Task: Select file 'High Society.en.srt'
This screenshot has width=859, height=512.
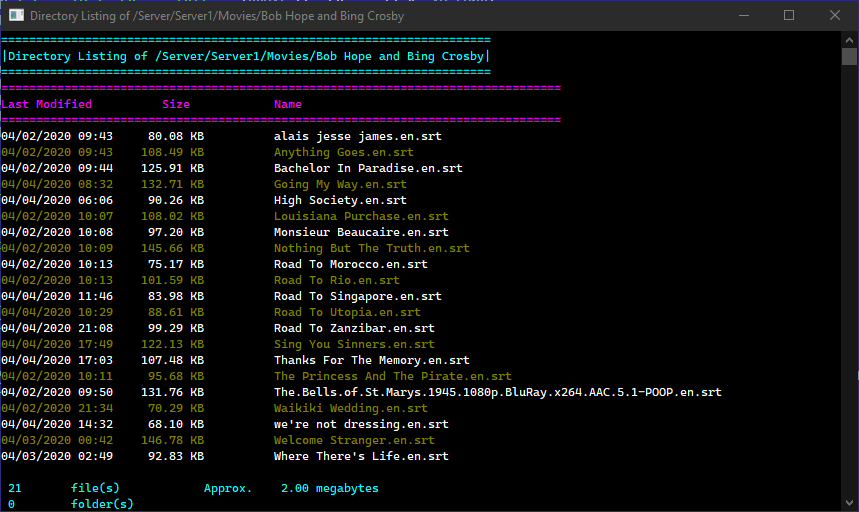Action: point(340,200)
